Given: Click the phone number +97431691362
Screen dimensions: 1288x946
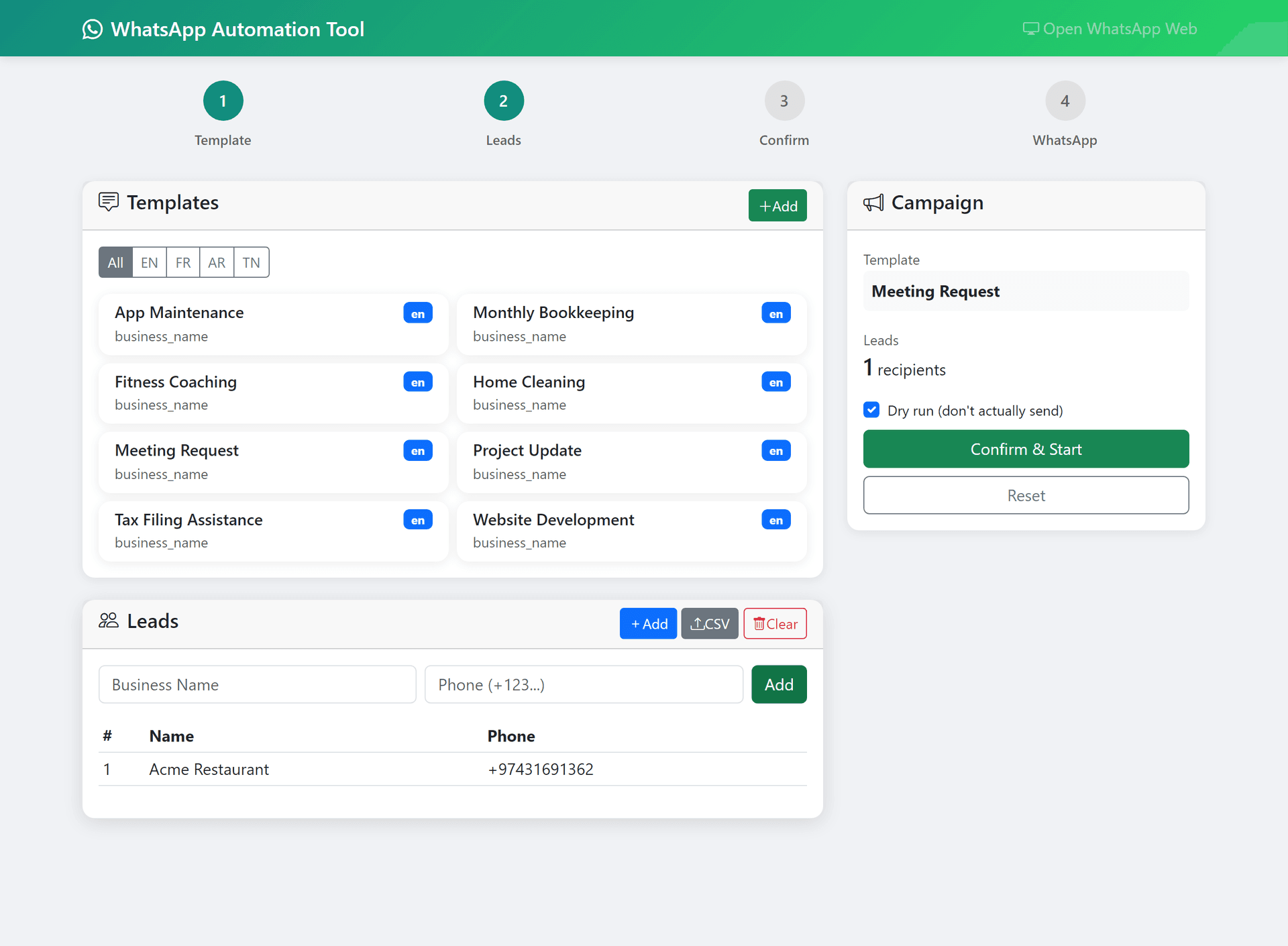Looking at the screenshot, I should click(541, 770).
